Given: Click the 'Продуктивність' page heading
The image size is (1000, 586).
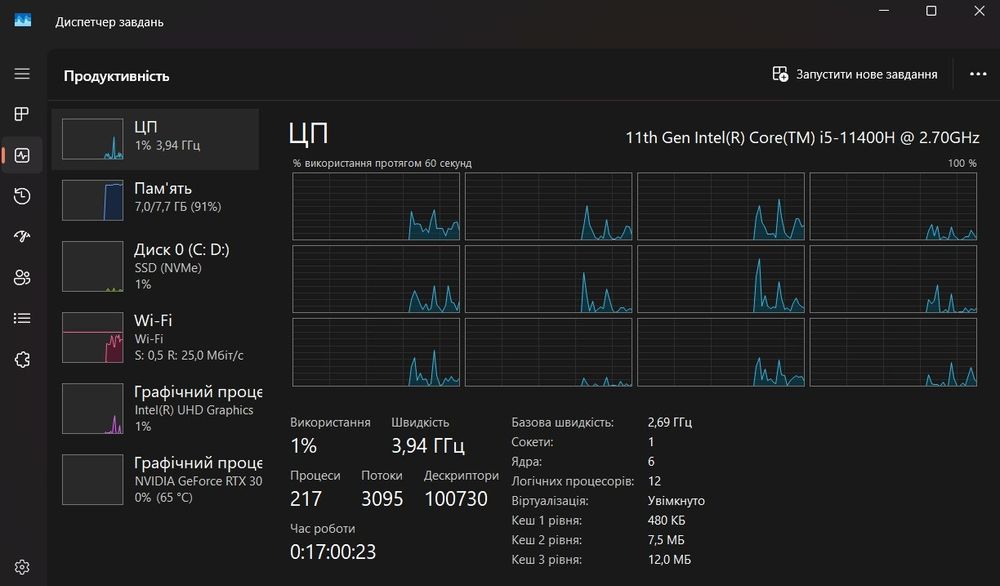Looking at the screenshot, I should pyautogui.click(x=117, y=76).
